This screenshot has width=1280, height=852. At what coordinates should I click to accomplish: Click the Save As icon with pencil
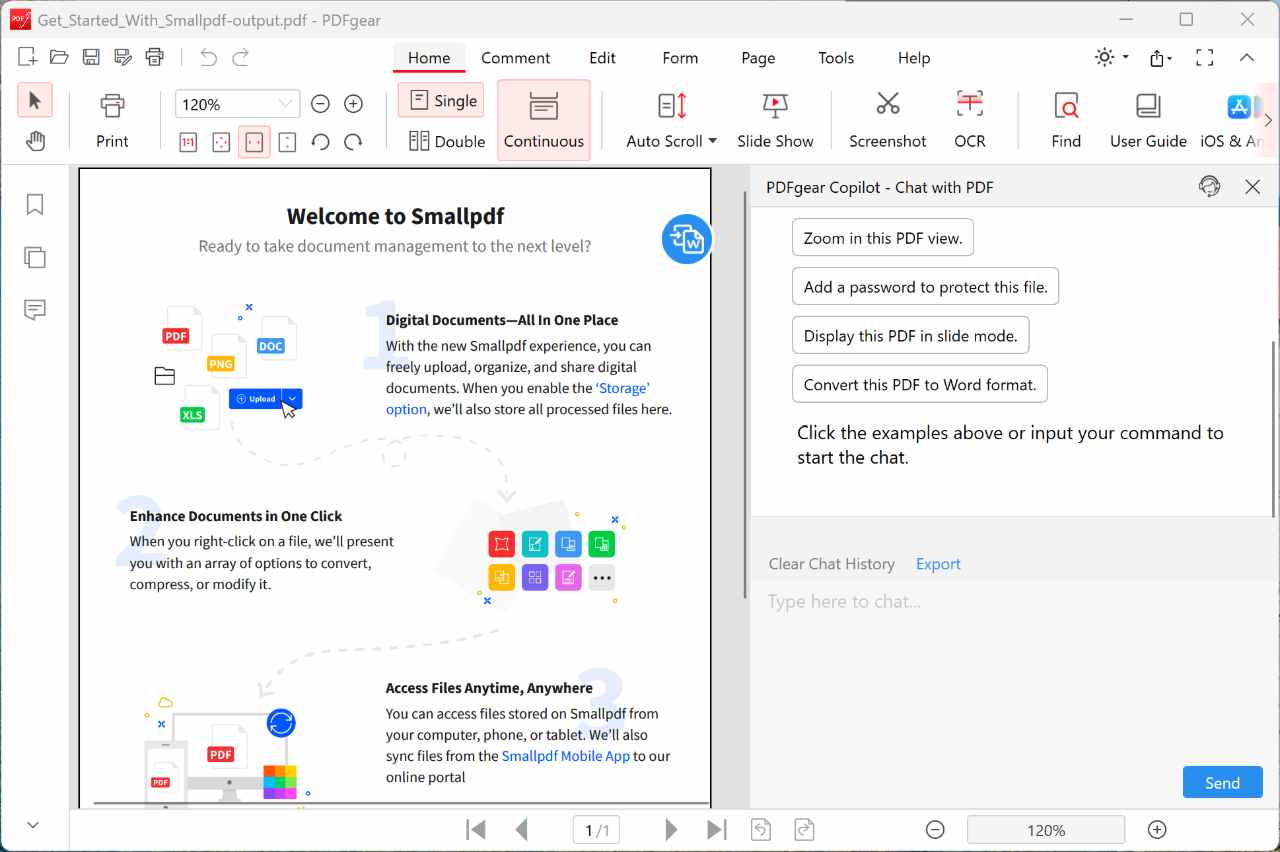123,57
